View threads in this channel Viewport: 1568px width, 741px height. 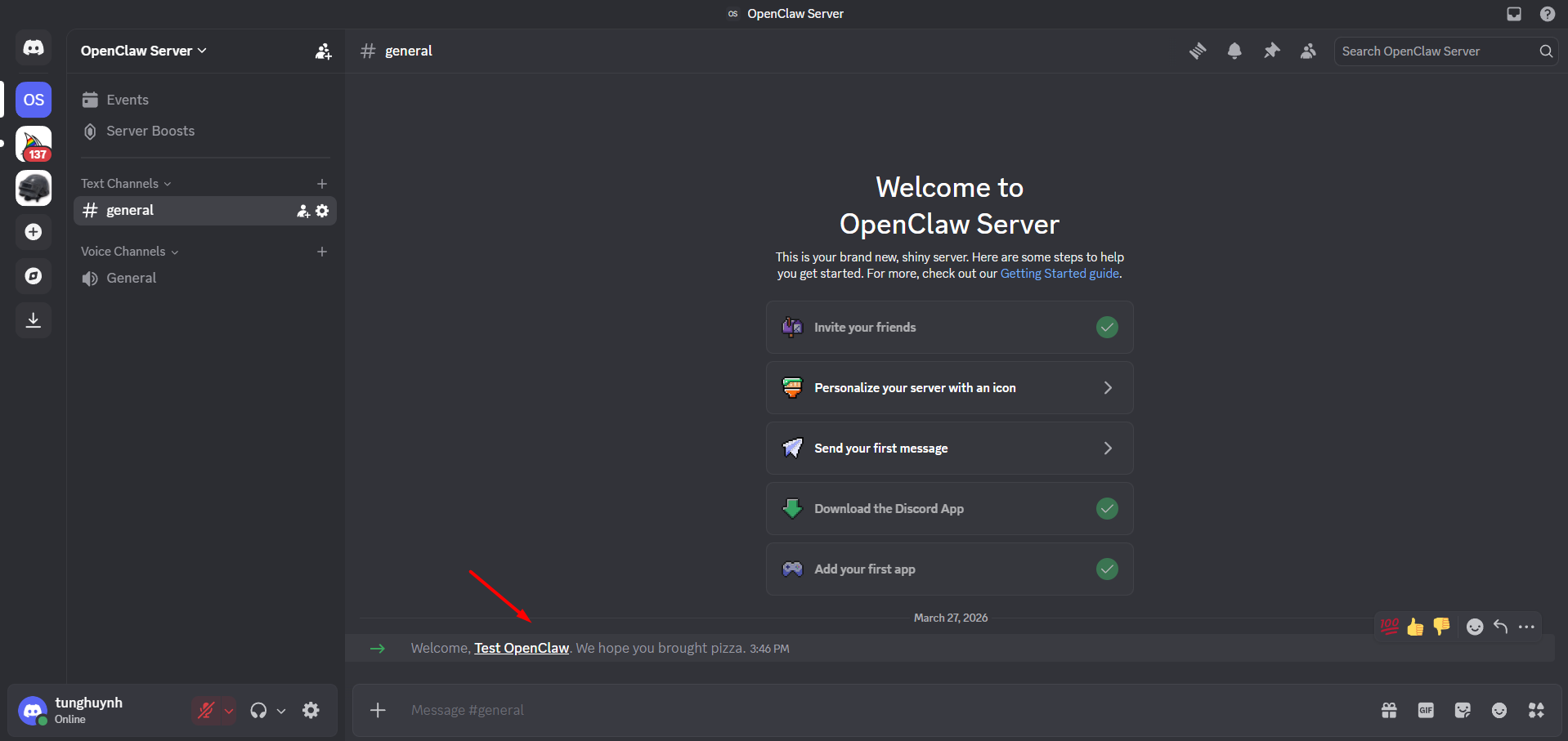1198,51
